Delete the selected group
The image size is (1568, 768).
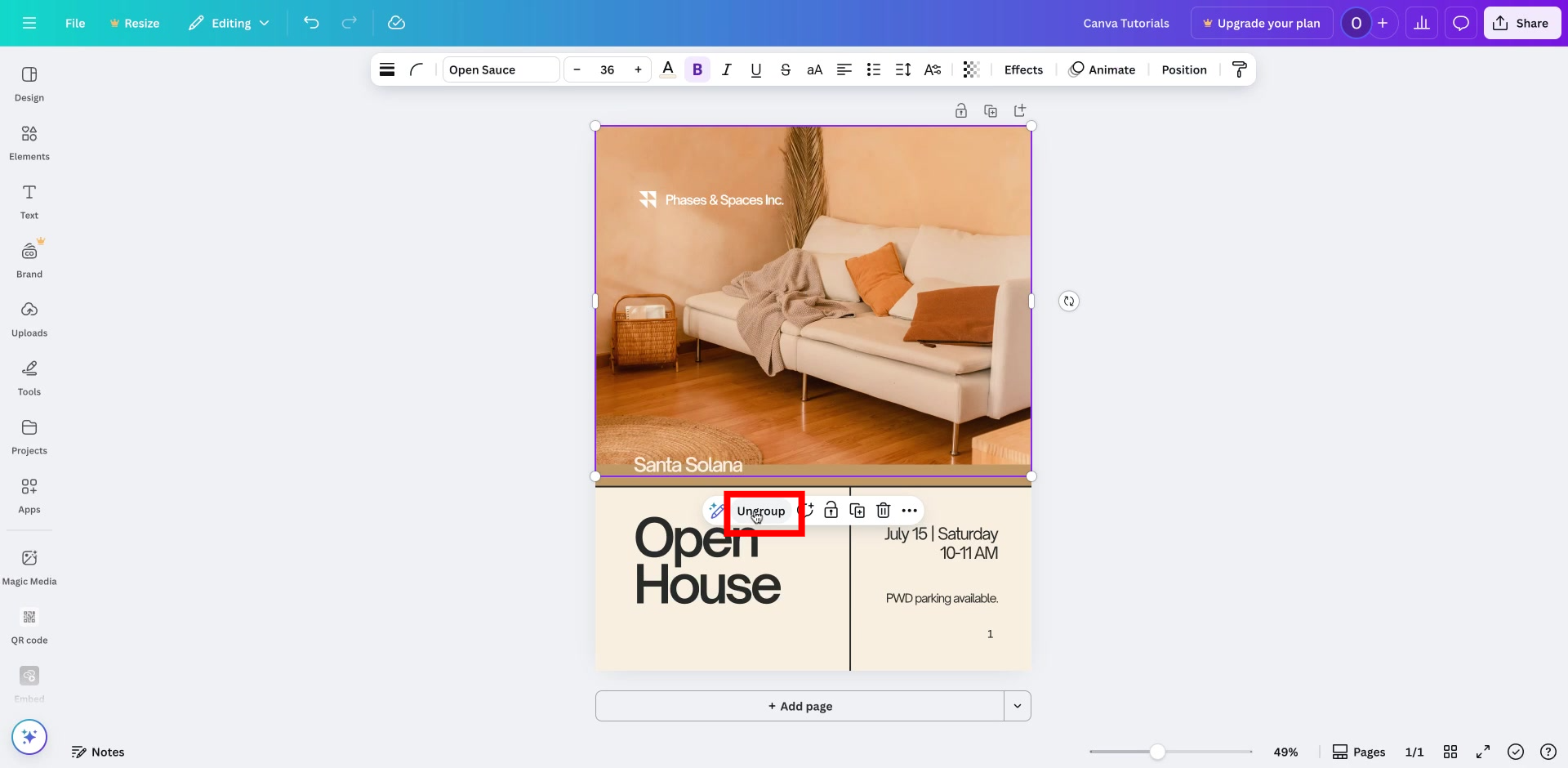(883, 510)
